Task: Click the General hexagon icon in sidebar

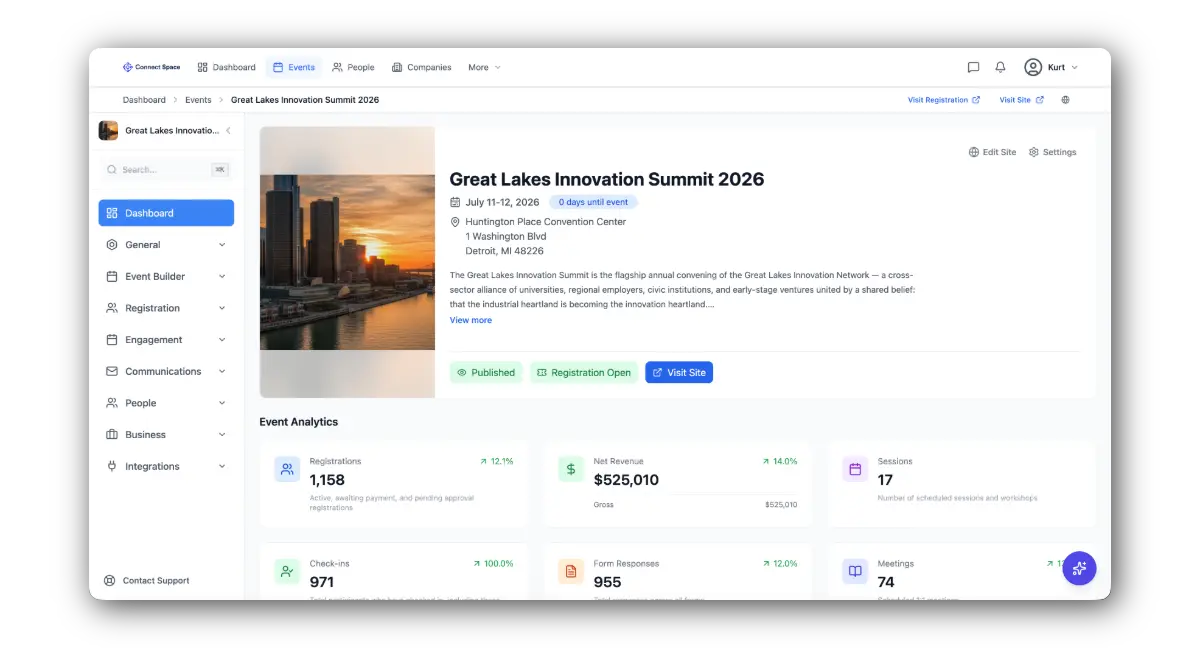Action: coord(112,245)
